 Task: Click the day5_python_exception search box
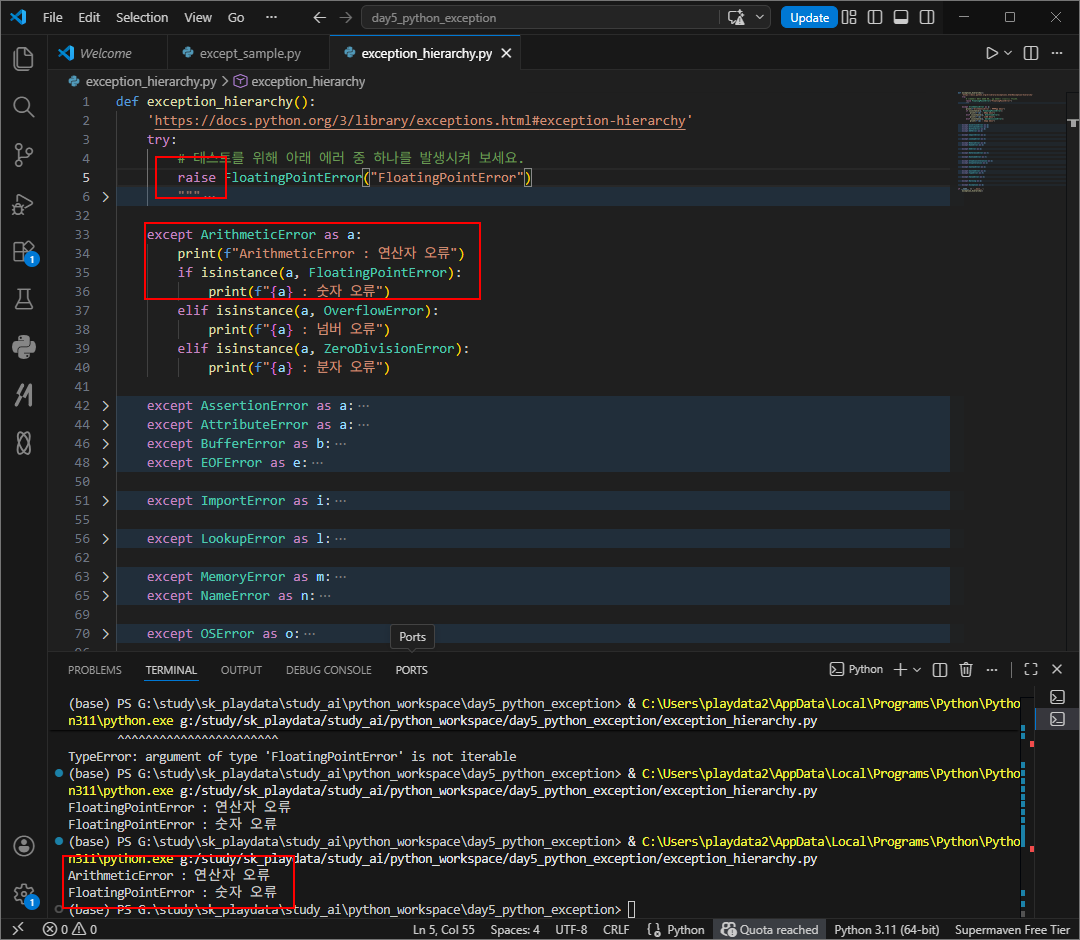(541, 18)
